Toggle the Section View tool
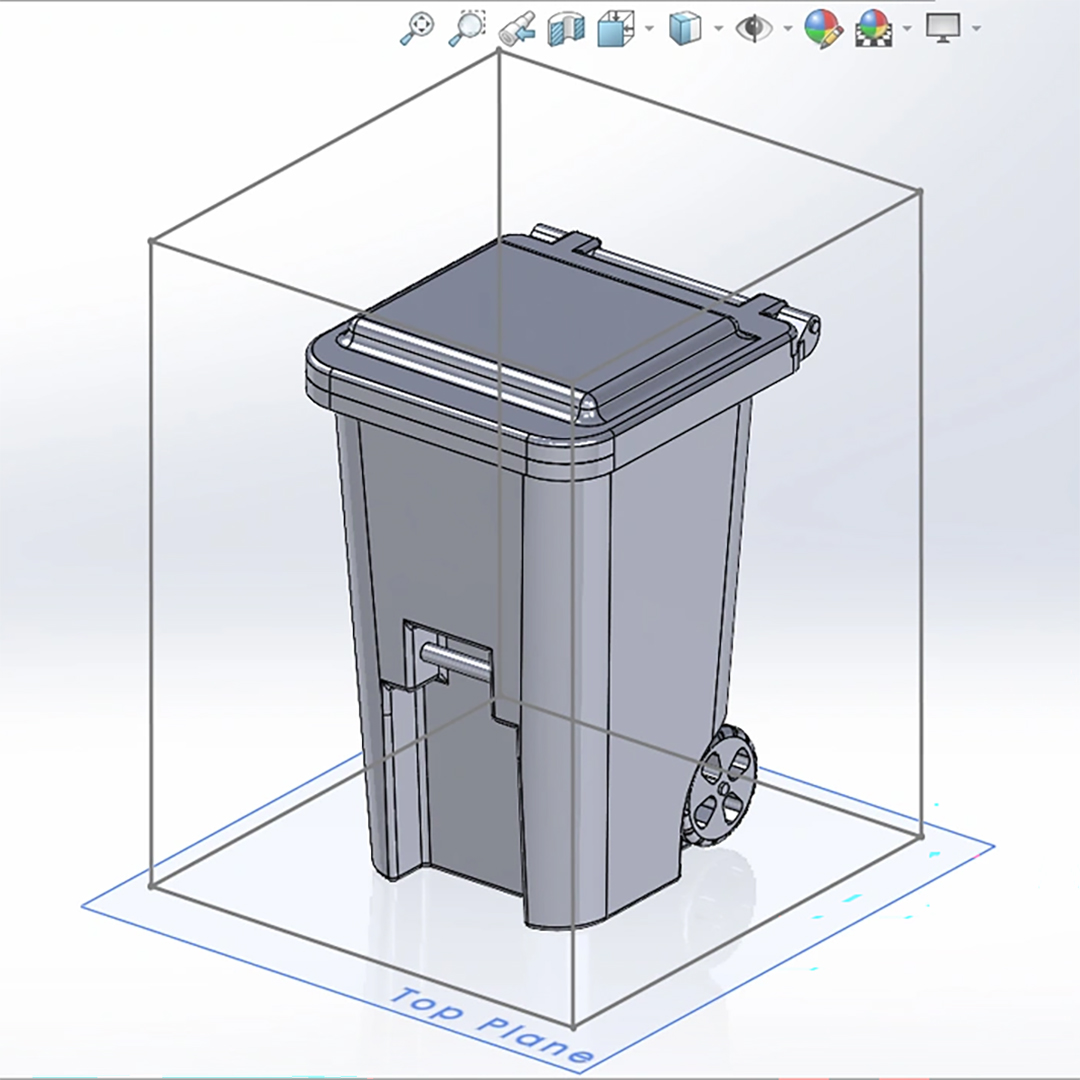1080x1080 pixels. click(565, 29)
